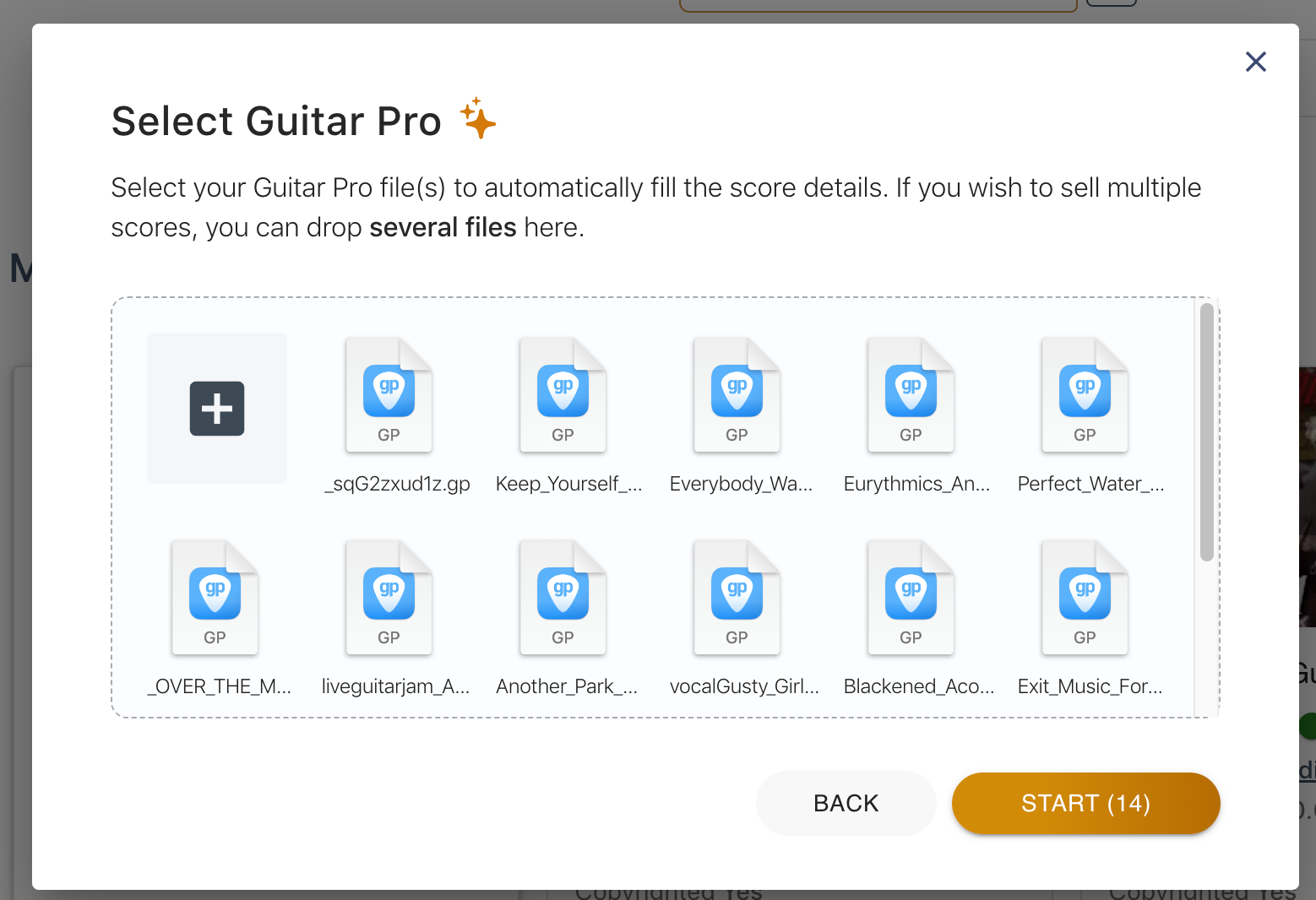Select the Eurythmics_An... file icon
Screen dimensions: 1316x900
(x=911, y=395)
